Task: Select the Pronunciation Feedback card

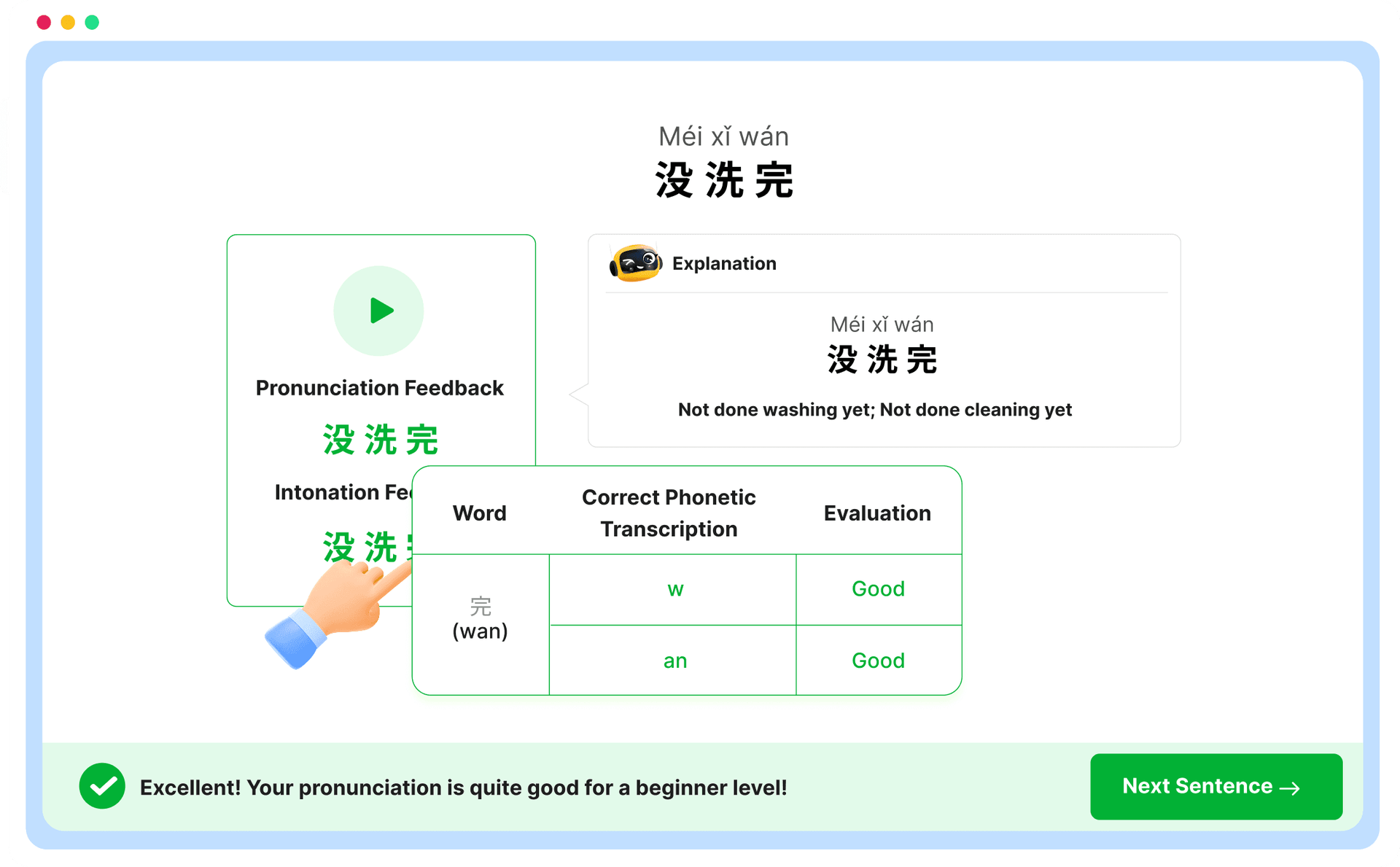Action: (x=380, y=387)
